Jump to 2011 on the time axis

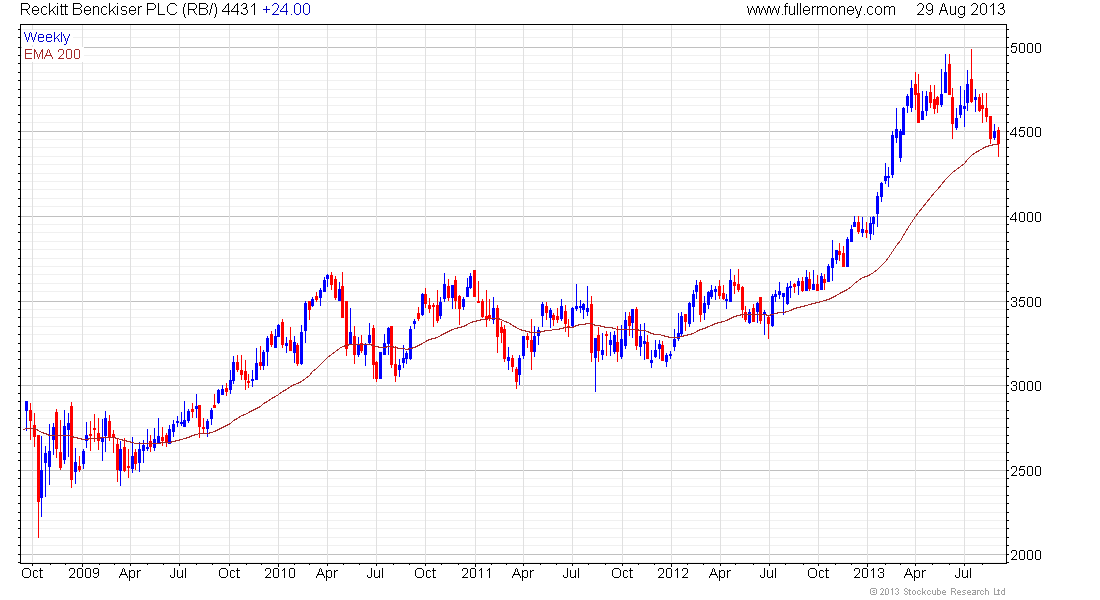pyautogui.click(x=476, y=574)
